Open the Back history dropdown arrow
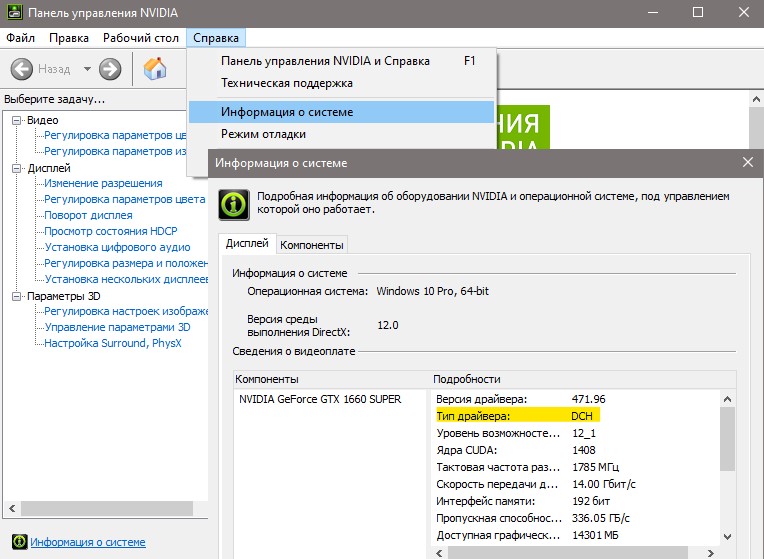This screenshot has width=764, height=559. (x=87, y=69)
